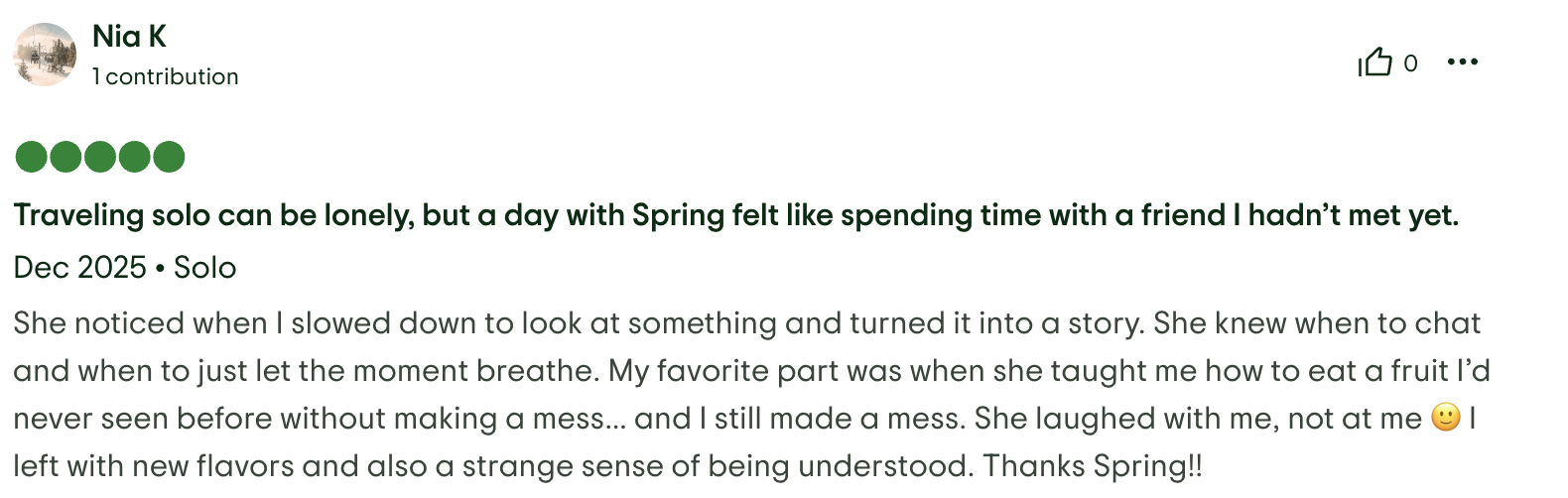Click the thumbs-up helpful icon
This screenshot has height=498, width=1568.
pos(1375,62)
